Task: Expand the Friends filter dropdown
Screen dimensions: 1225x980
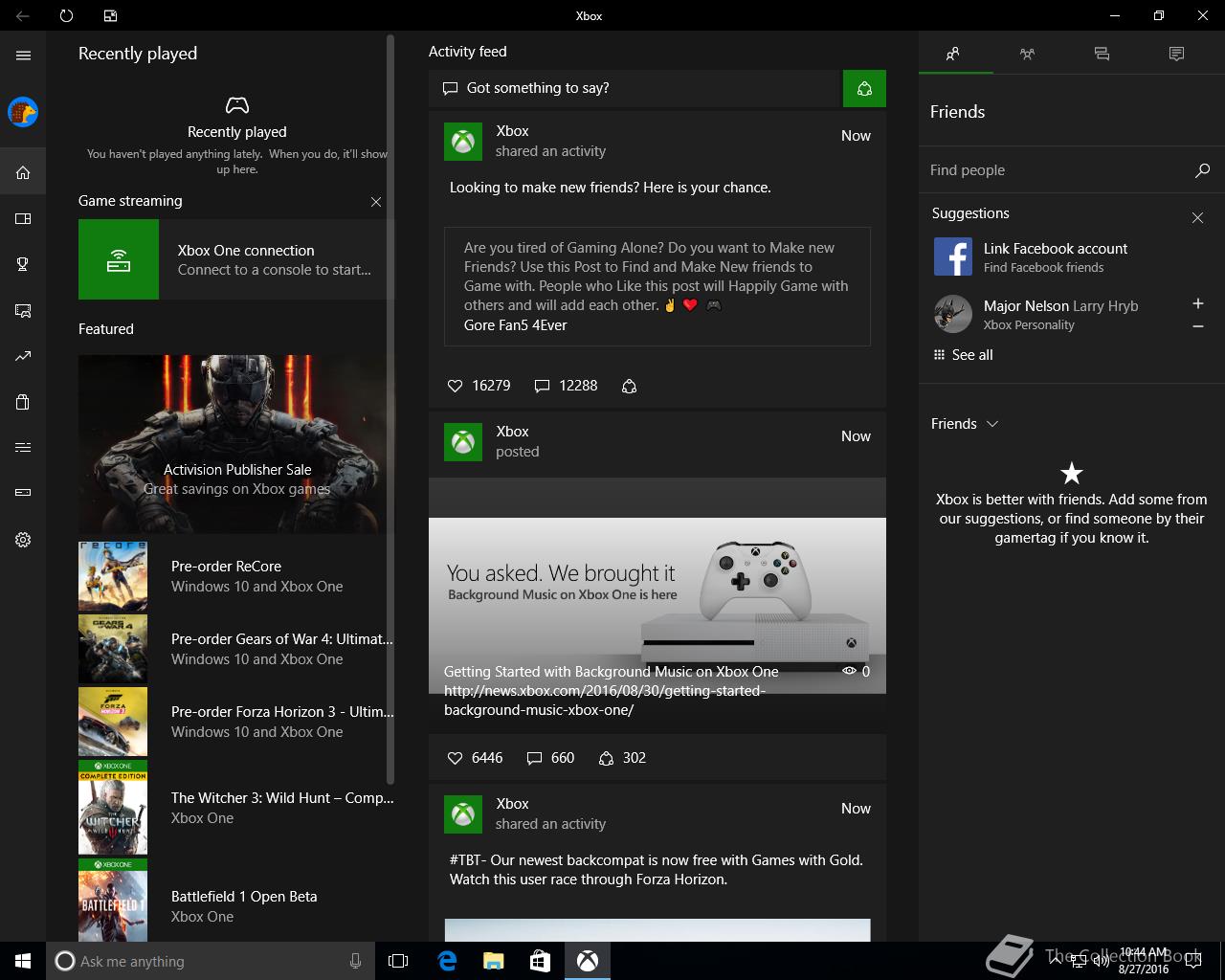Action: (965, 424)
